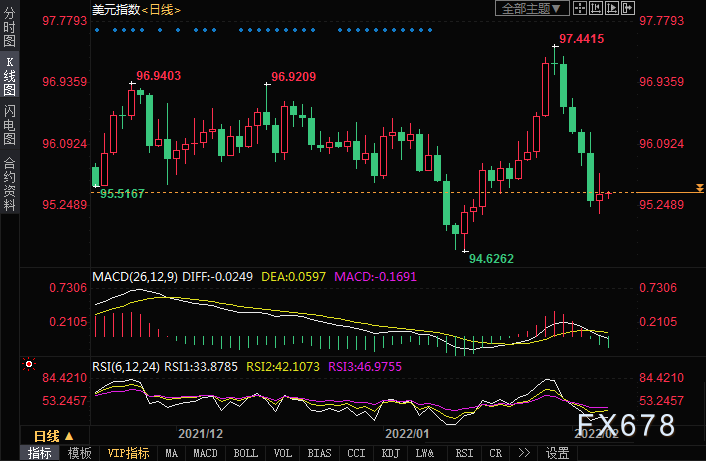The image size is (706, 461).
Task: Click the 95.5167 price line label
Action: pos(122,194)
